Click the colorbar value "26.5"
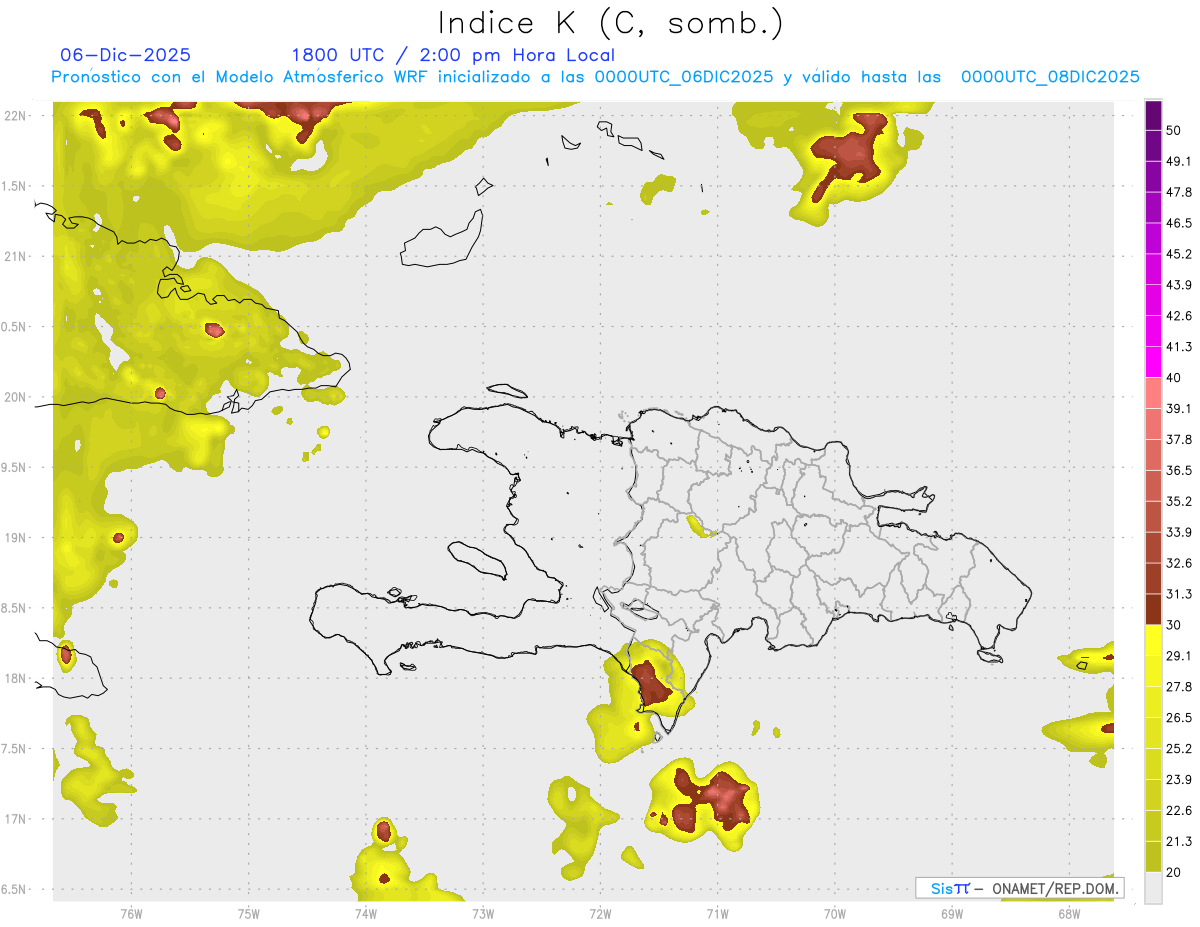 [1179, 717]
